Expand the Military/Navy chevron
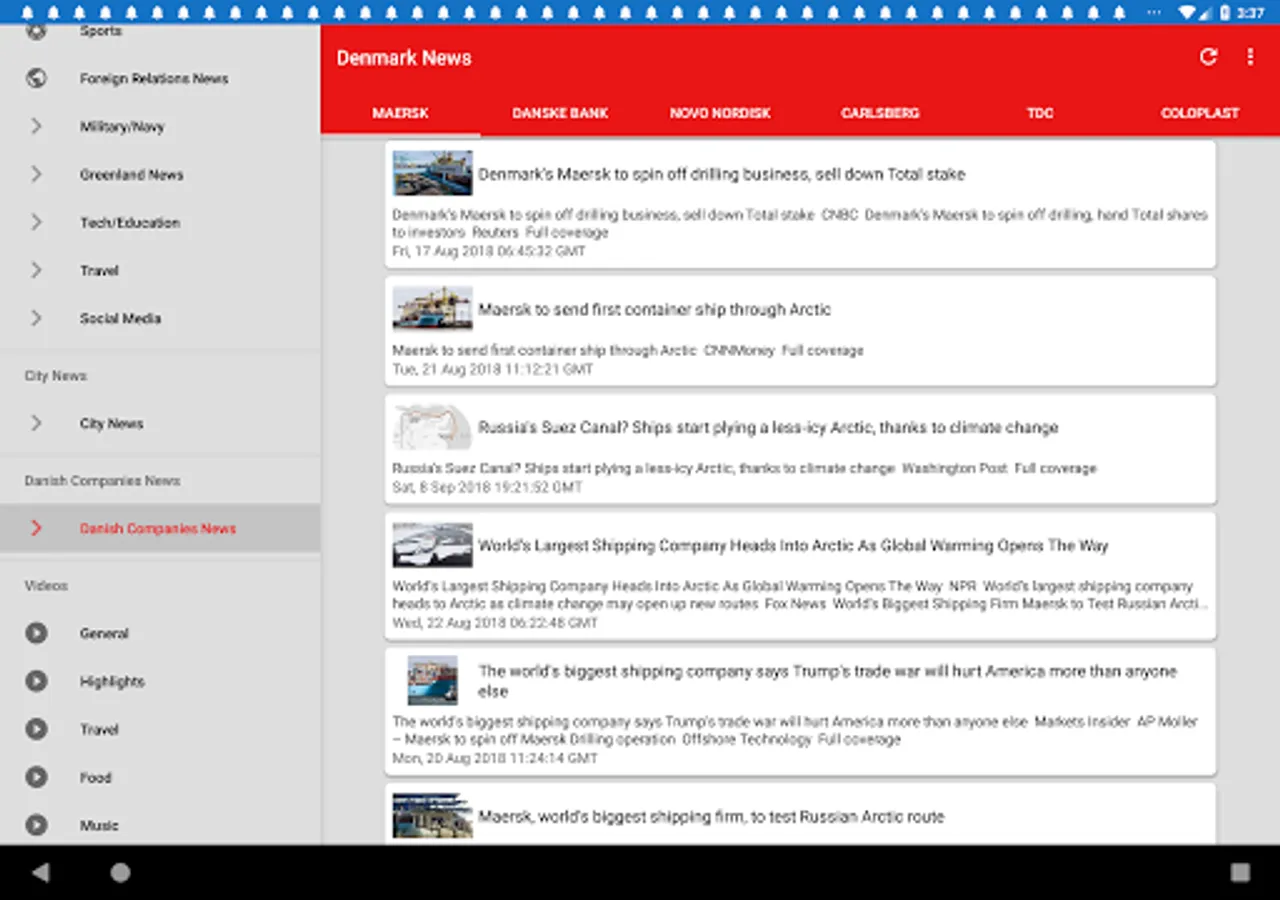 (36, 126)
